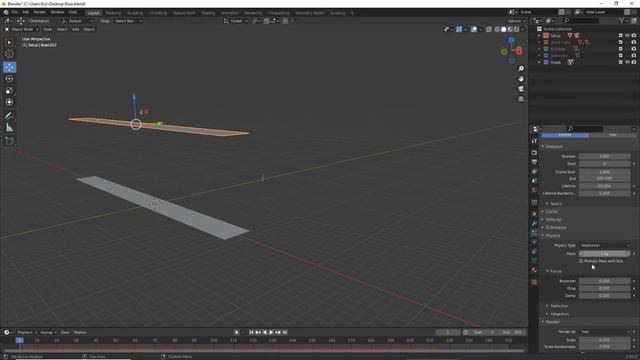Screen dimensions: 640x360
Task: Open the Add menu in viewport header
Action: click(x=76, y=29)
